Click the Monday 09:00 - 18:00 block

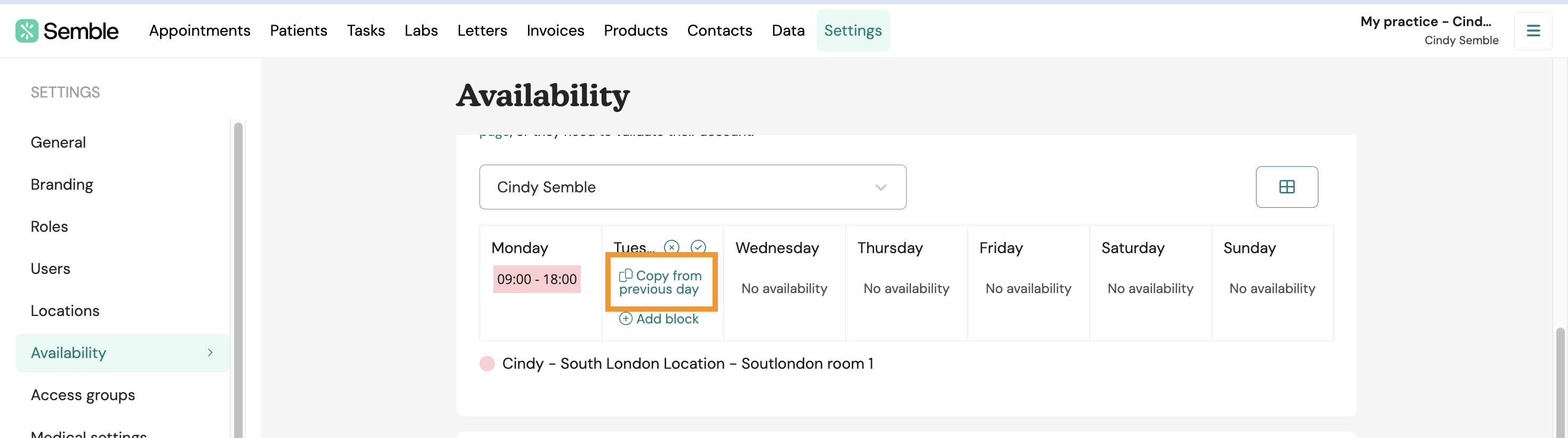(537, 279)
